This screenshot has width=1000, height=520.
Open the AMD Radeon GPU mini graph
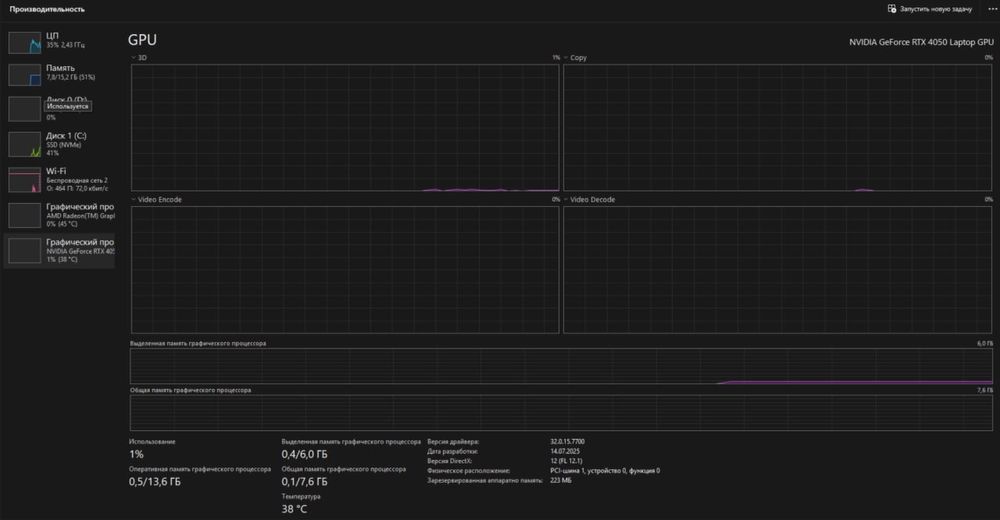[25, 215]
